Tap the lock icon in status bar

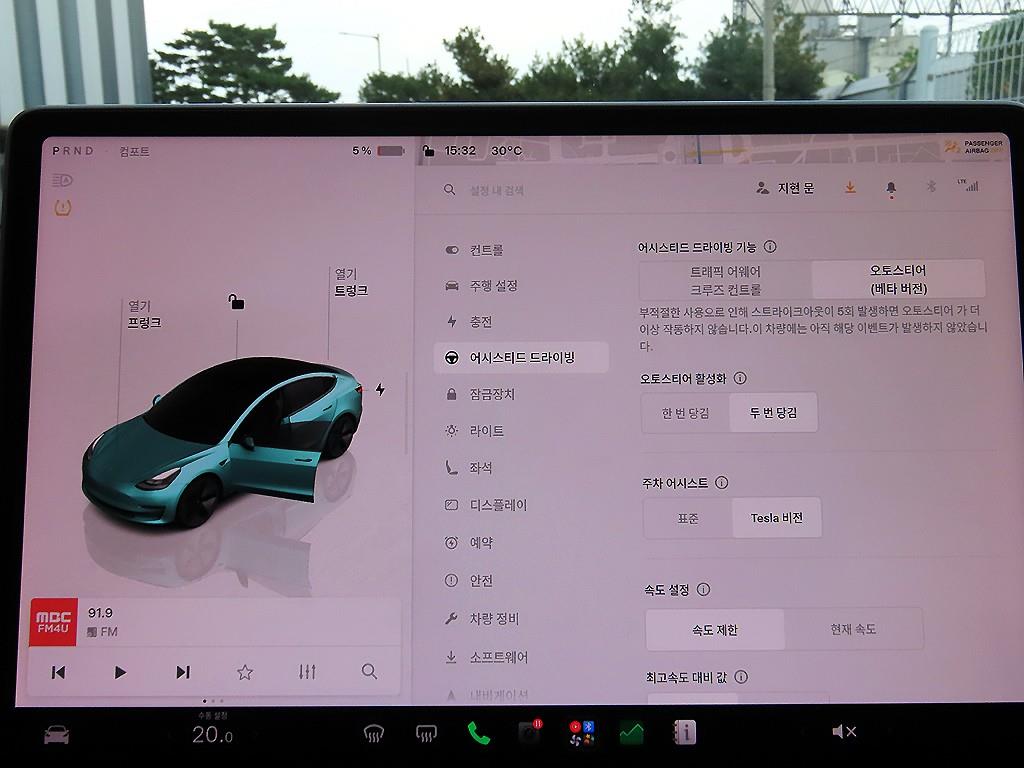[428, 151]
